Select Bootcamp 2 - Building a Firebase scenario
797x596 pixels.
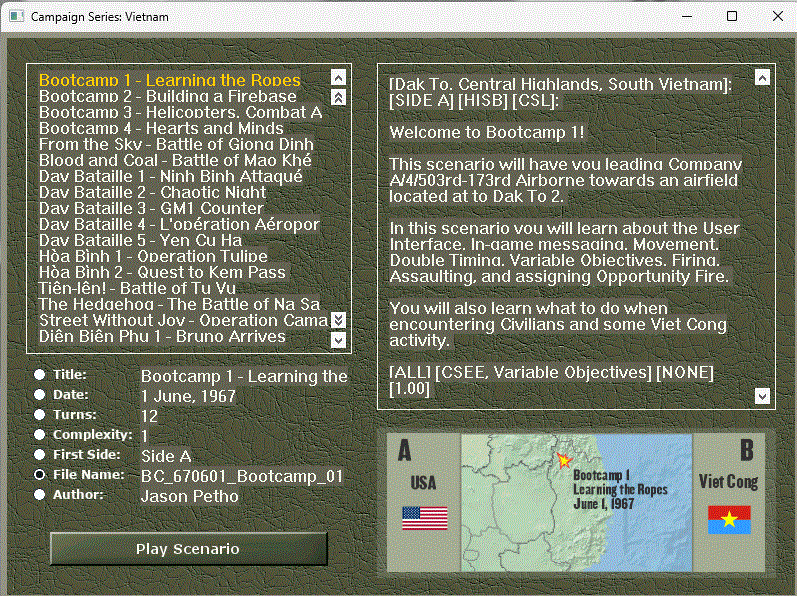tap(168, 96)
